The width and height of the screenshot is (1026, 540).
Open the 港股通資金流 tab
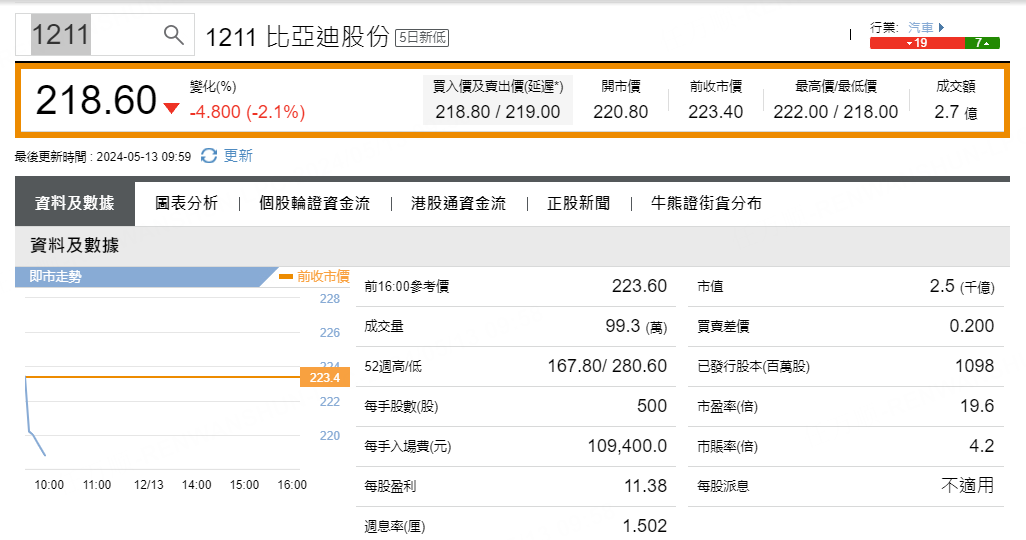[458, 203]
